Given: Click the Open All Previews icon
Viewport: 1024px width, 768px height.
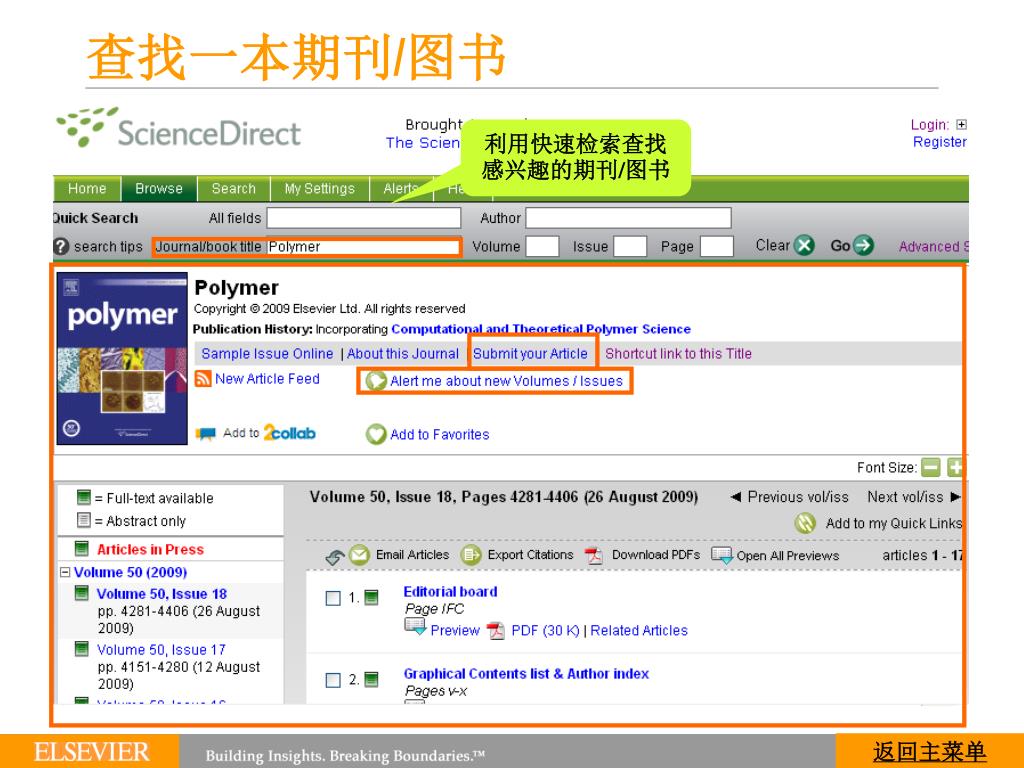Looking at the screenshot, I should point(722,556).
